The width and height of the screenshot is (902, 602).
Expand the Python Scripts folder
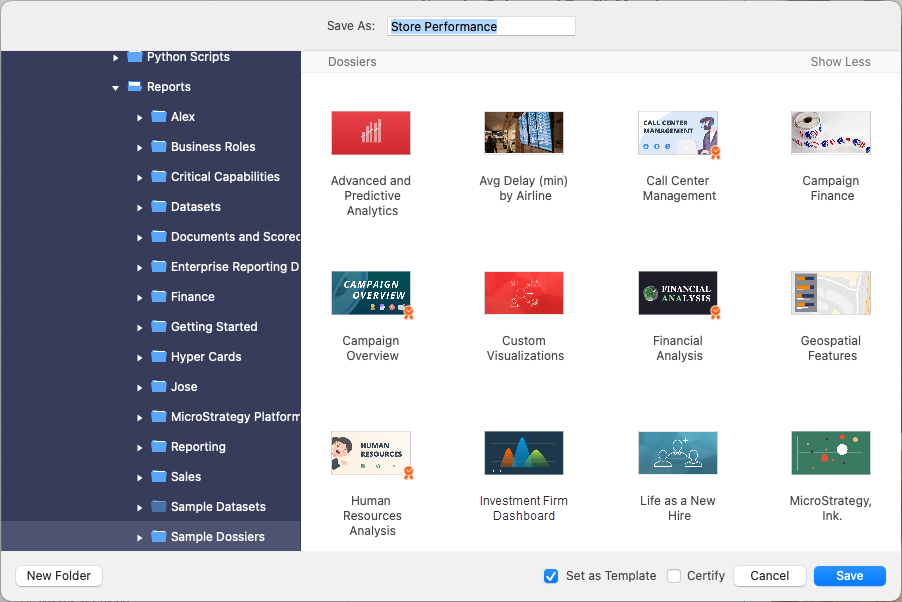point(116,57)
